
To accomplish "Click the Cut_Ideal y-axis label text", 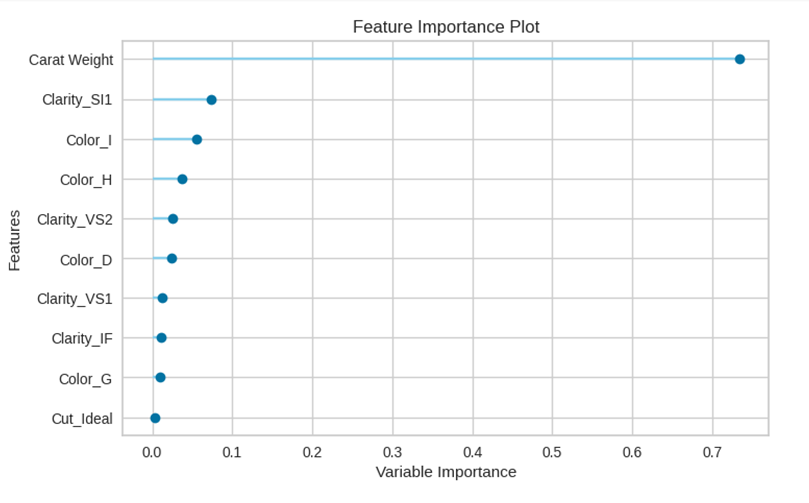I will click(x=82, y=418).
